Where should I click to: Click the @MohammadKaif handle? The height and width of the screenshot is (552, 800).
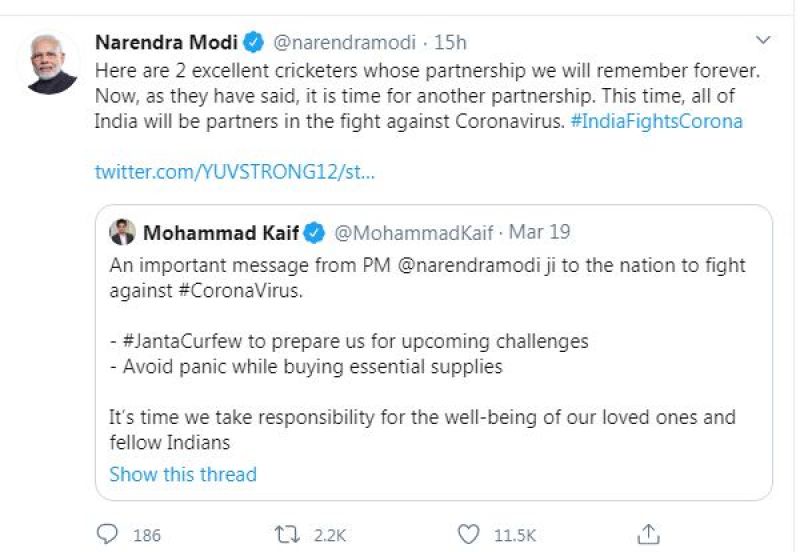(415, 233)
